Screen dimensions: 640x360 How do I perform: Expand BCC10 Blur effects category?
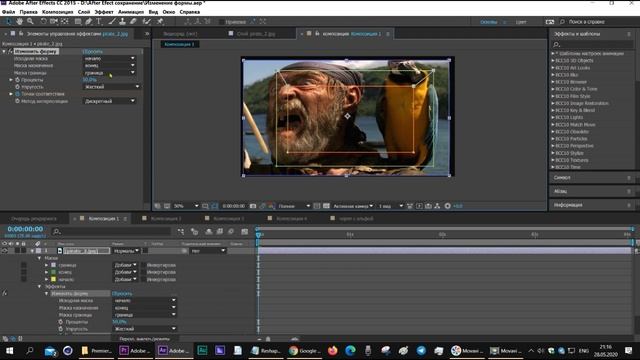point(553,75)
